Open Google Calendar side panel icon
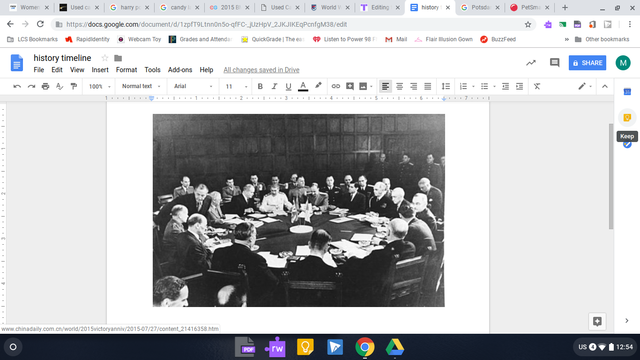Screen dimensions: 640x360 click(x=627, y=92)
